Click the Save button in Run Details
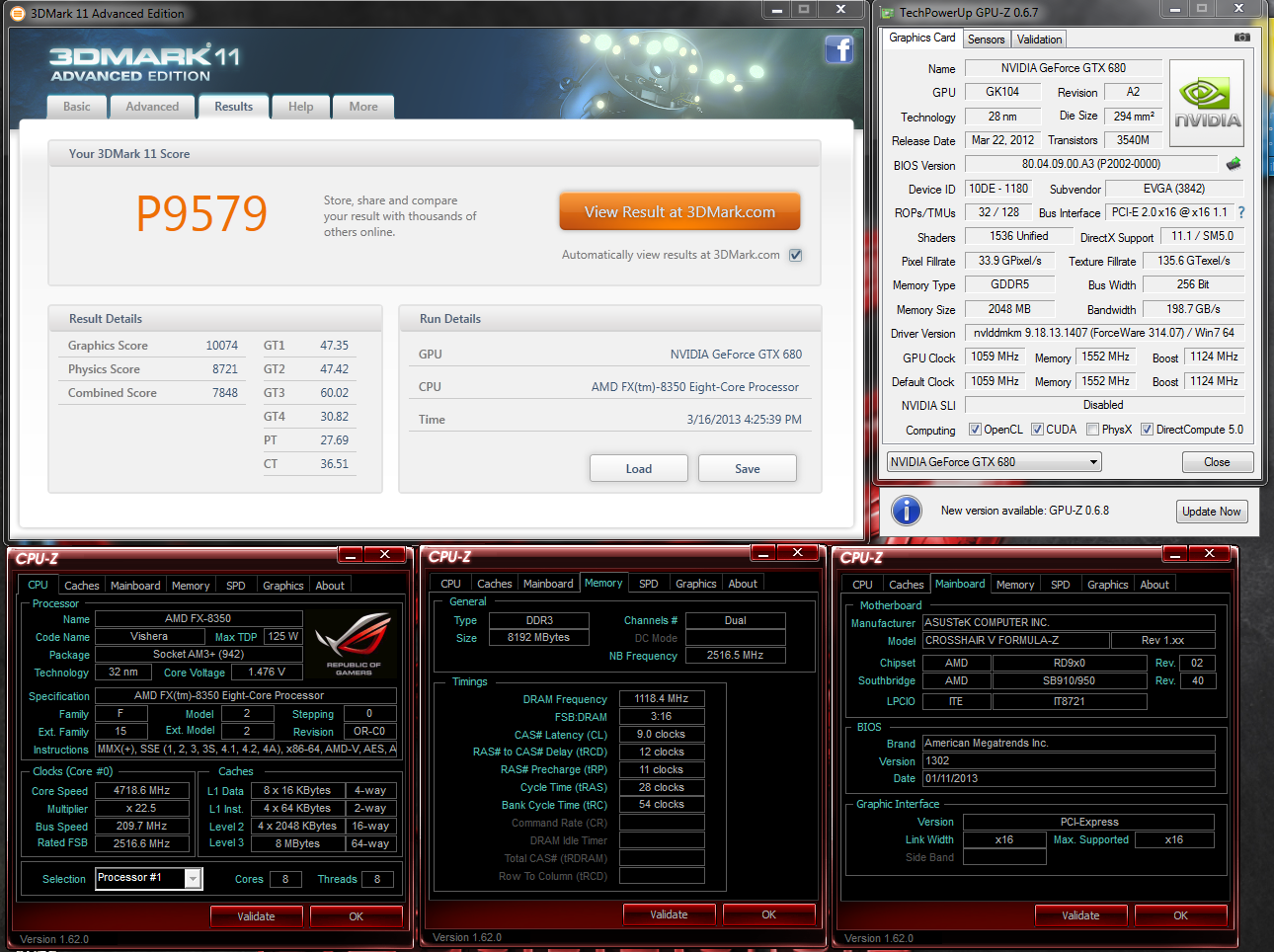Viewport: 1274px width, 952px height. click(747, 468)
